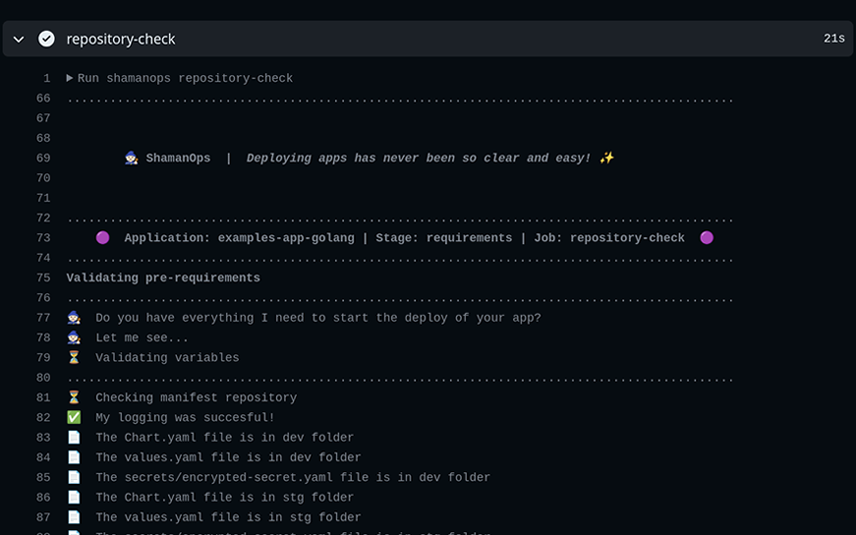Screen dimensions: 856x535
Task: Click wizard emoji on 'Let me see...' line
Action: (x=74, y=337)
